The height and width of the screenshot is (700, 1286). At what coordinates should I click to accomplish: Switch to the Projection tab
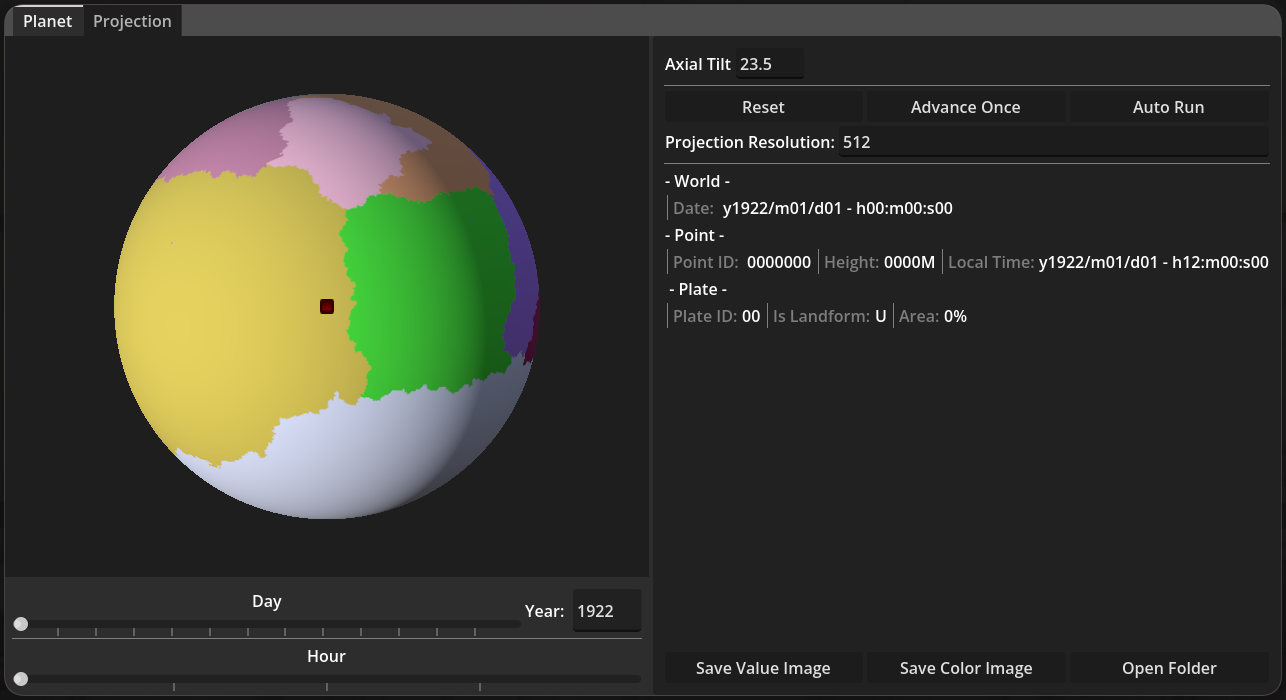(x=132, y=21)
